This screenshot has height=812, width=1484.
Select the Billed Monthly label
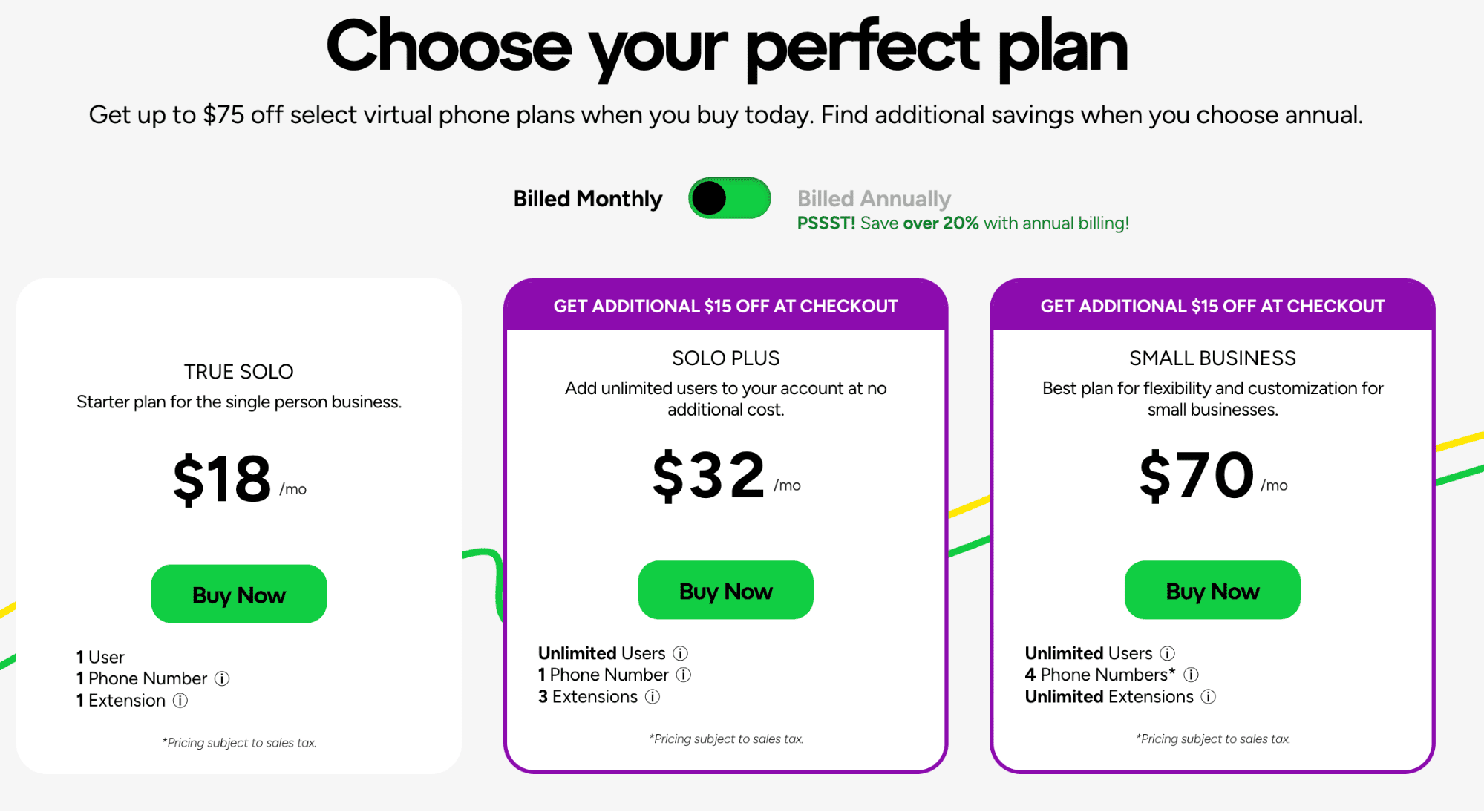[587, 199]
